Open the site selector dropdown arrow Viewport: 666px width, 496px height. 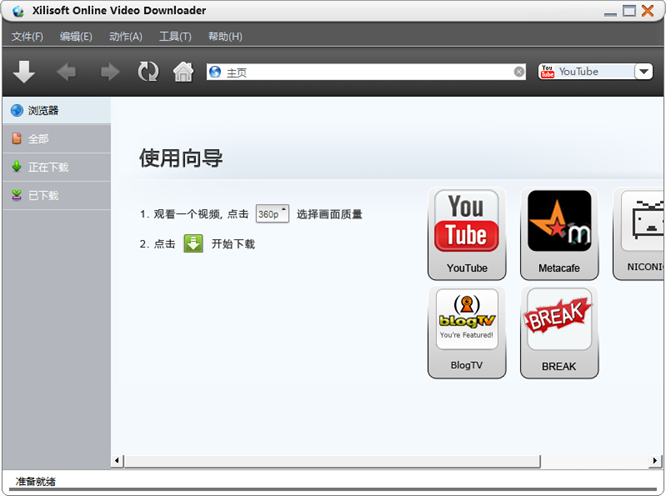tap(644, 71)
